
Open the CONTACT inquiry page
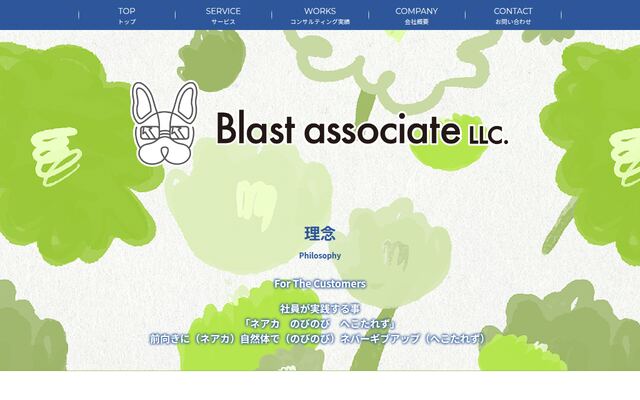(x=513, y=16)
